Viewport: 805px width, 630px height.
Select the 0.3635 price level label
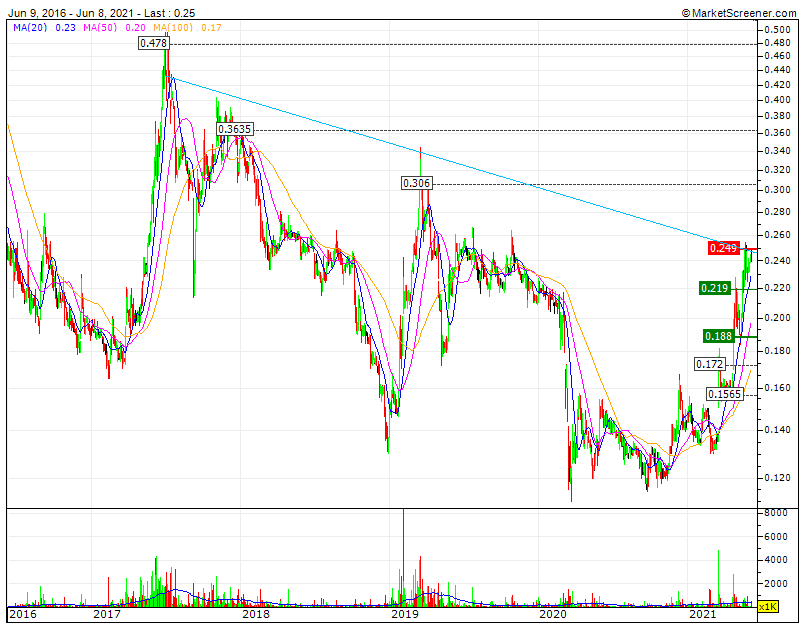235,129
